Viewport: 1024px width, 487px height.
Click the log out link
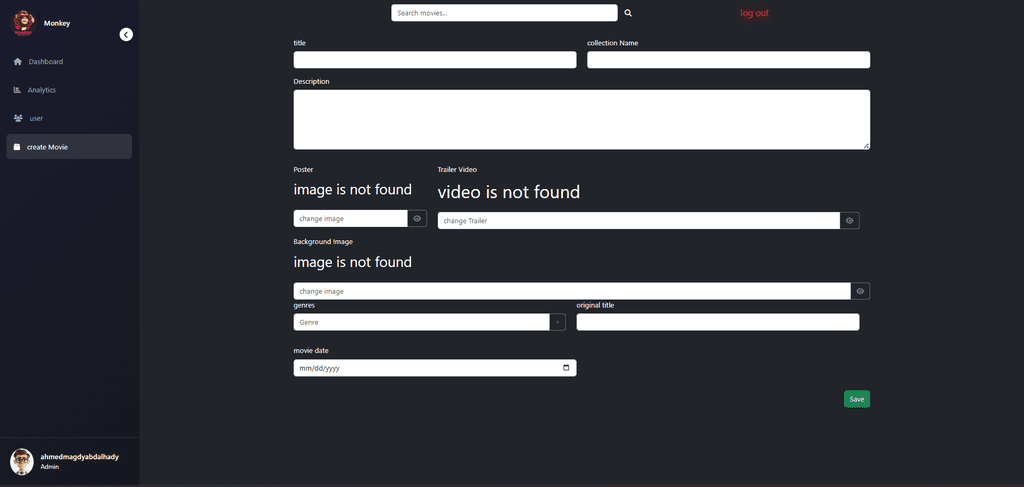coord(754,13)
